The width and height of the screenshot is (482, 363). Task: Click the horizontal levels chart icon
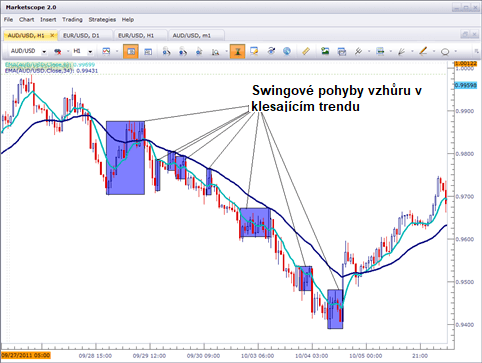tap(380, 51)
